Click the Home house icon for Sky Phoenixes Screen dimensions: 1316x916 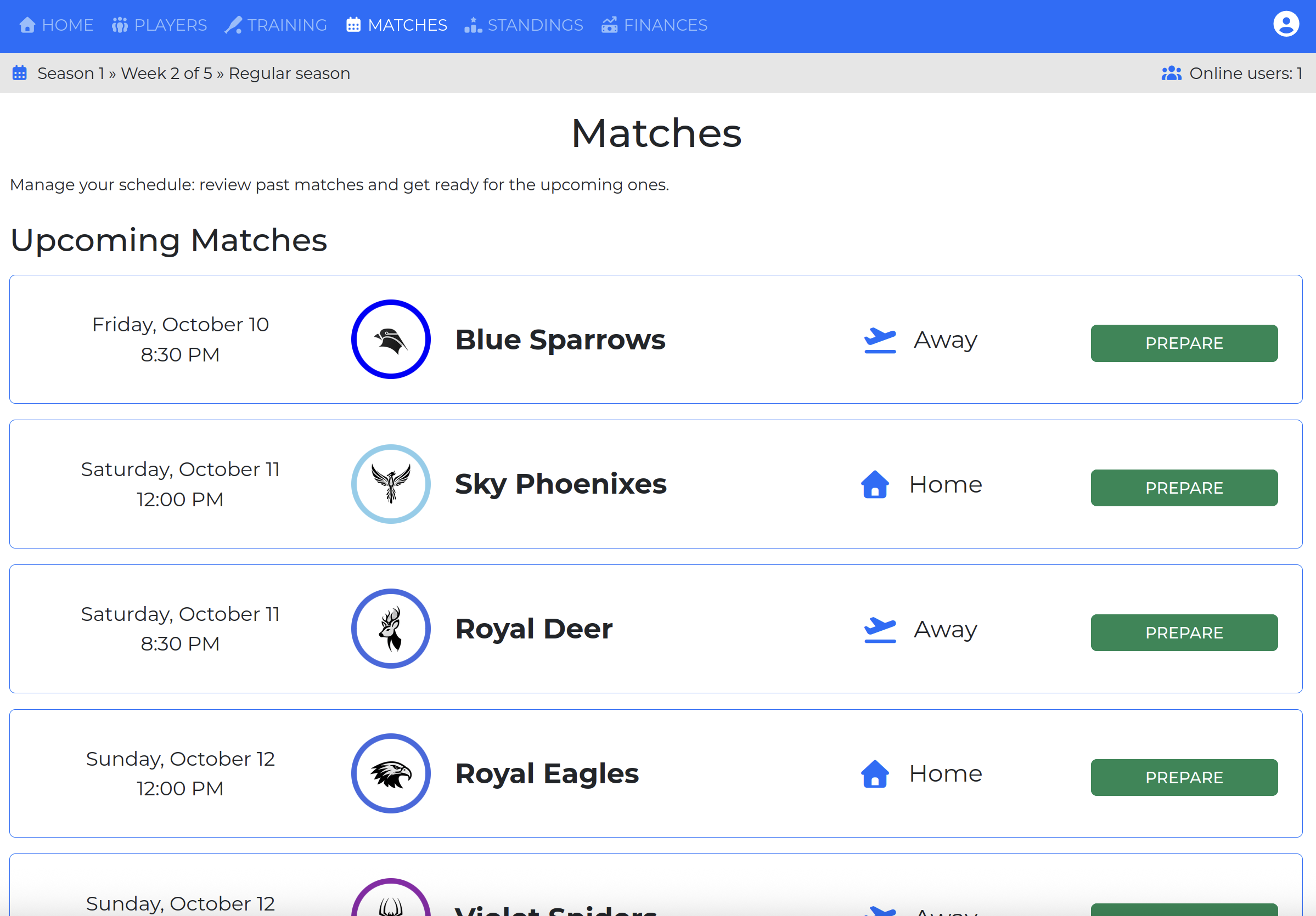coord(875,485)
